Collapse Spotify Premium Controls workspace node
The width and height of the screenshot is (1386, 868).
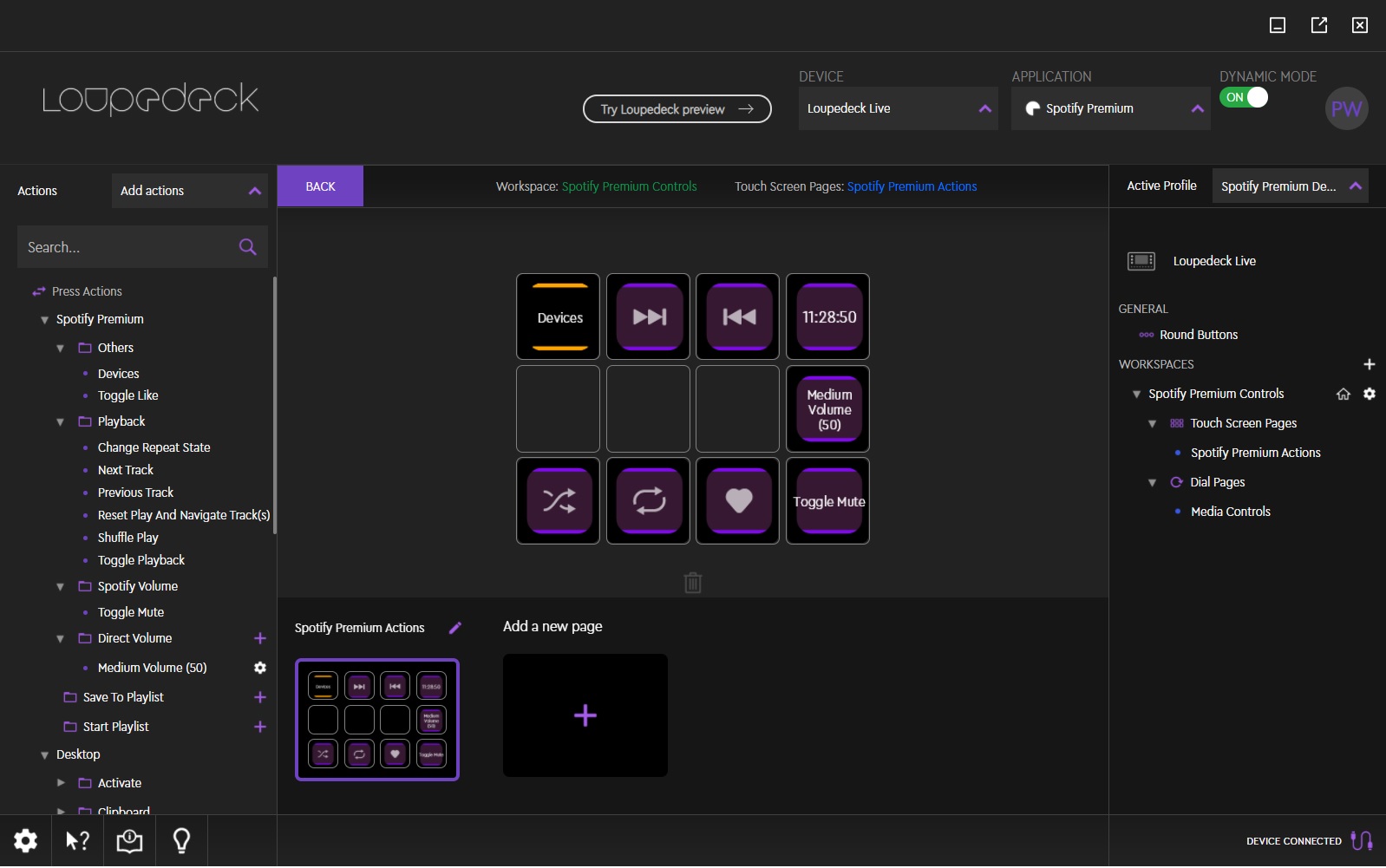[x=1136, y=395]
